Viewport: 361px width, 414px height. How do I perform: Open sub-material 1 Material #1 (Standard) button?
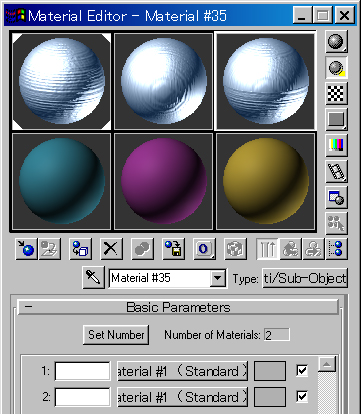pos(182,371)
